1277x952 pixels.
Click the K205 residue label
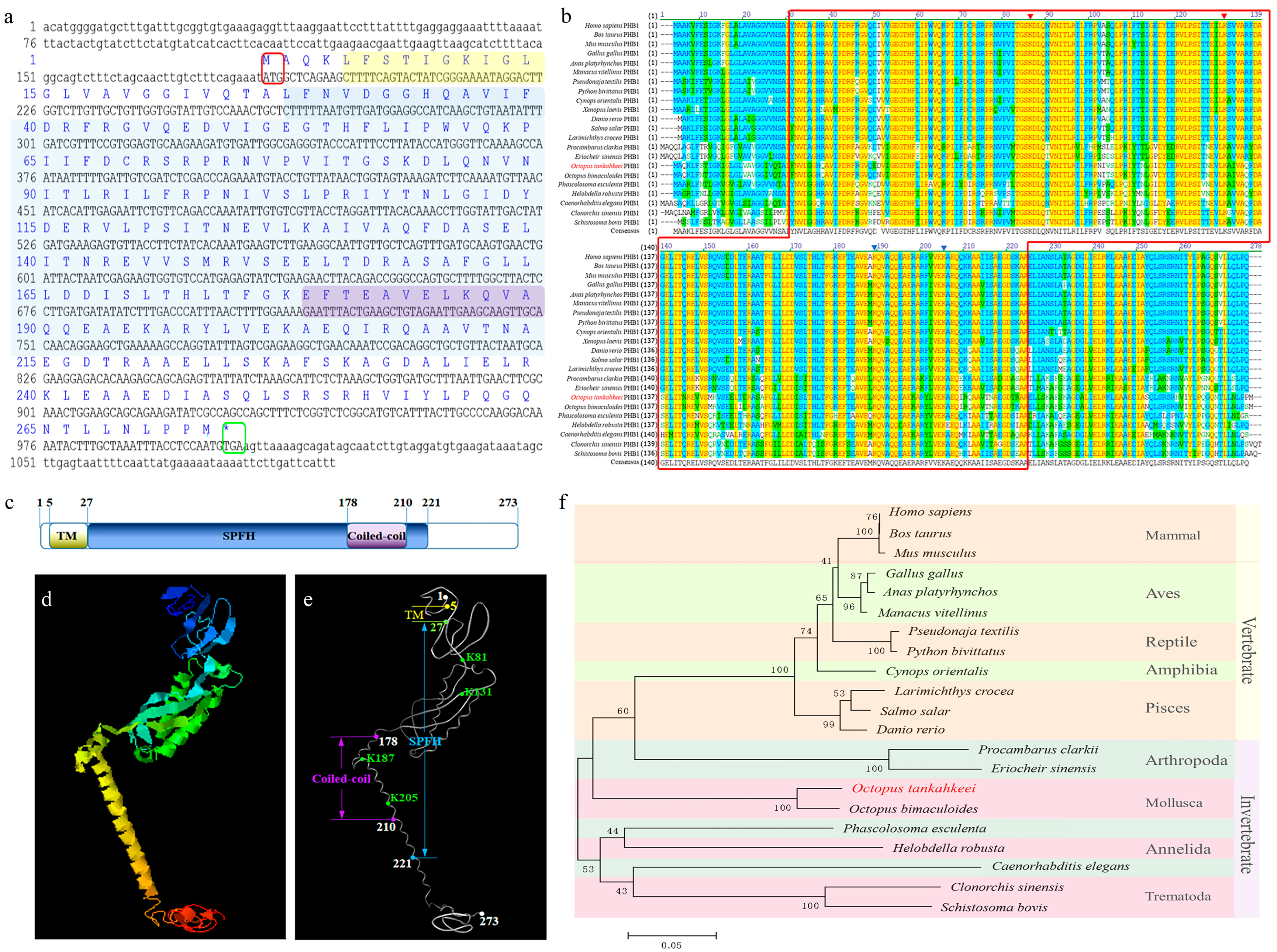click(x=403, y=797)
